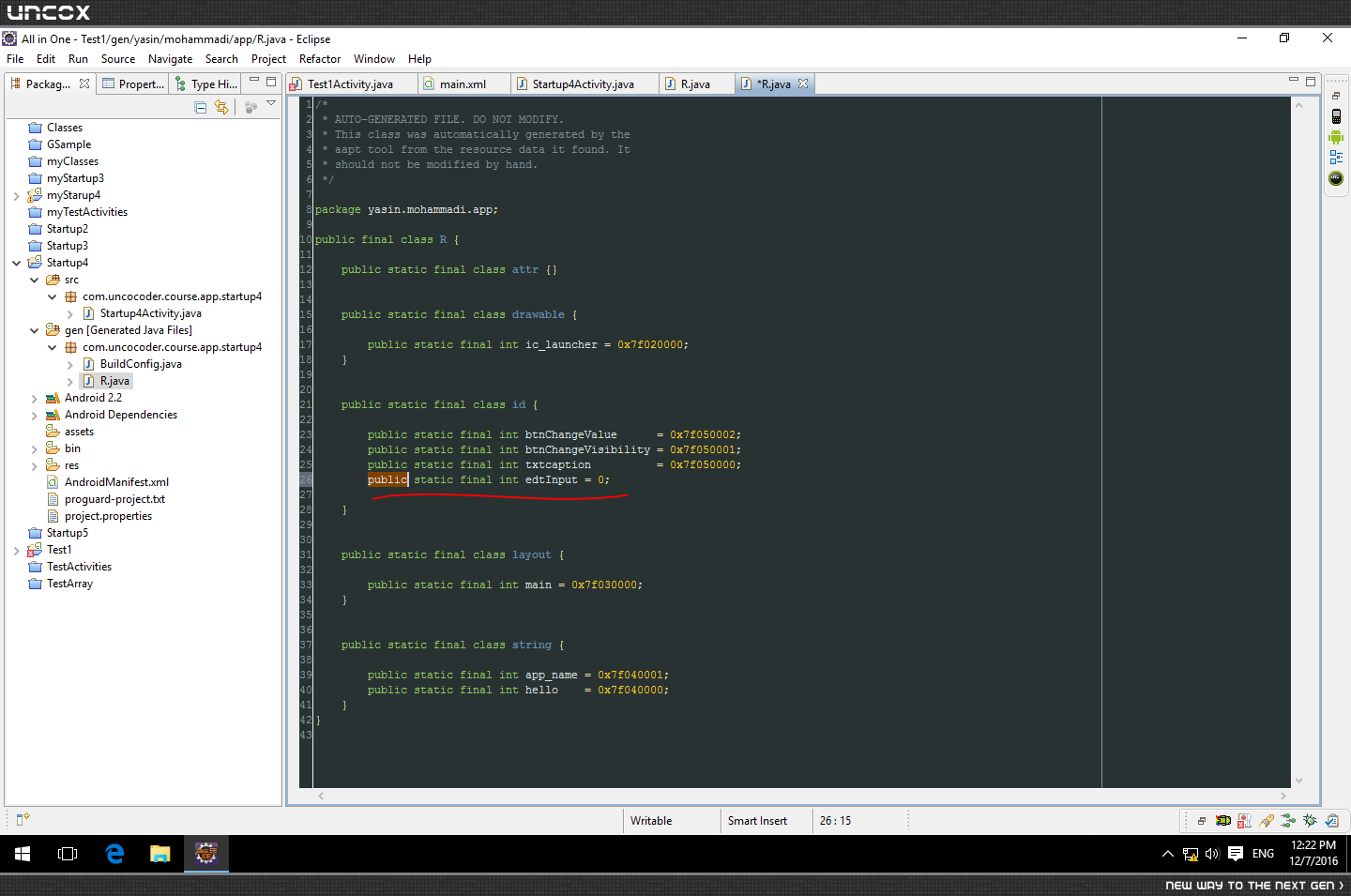Viewport: 1351px width, 896px height.
Task: Click editor horizontal scrollbar right arrow
Action: [1283, 796]
